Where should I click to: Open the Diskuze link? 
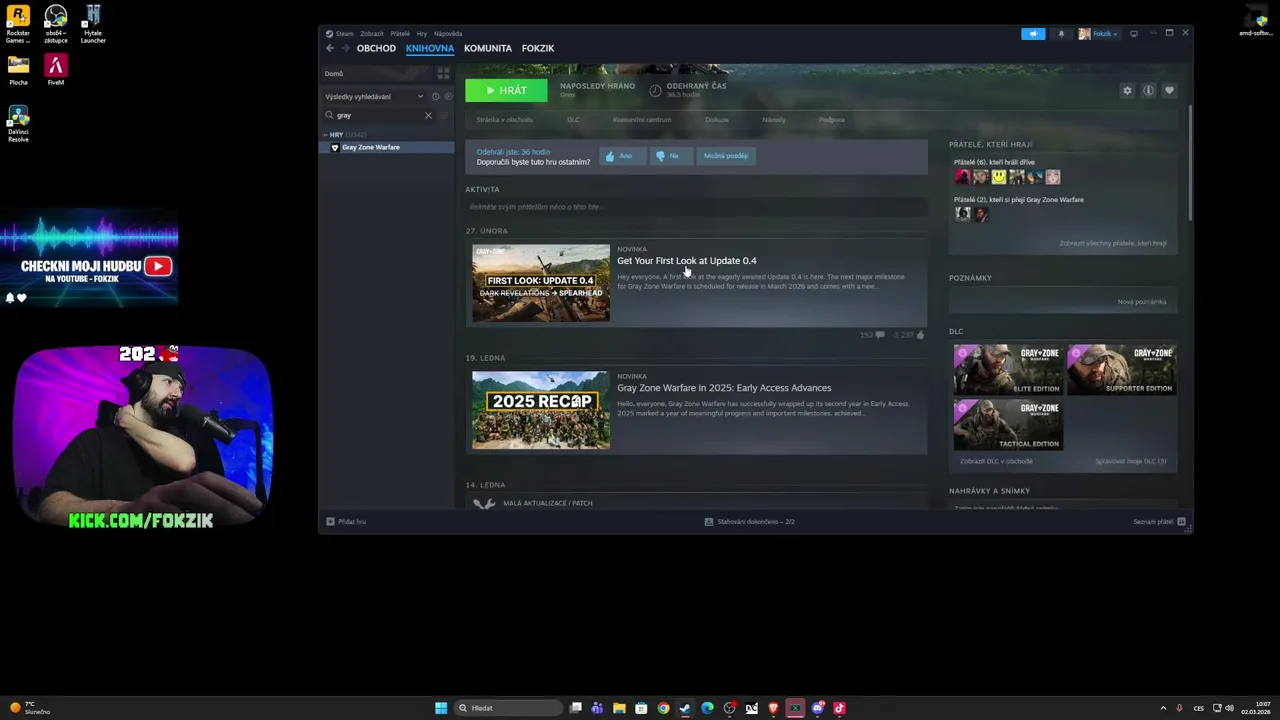717,120
